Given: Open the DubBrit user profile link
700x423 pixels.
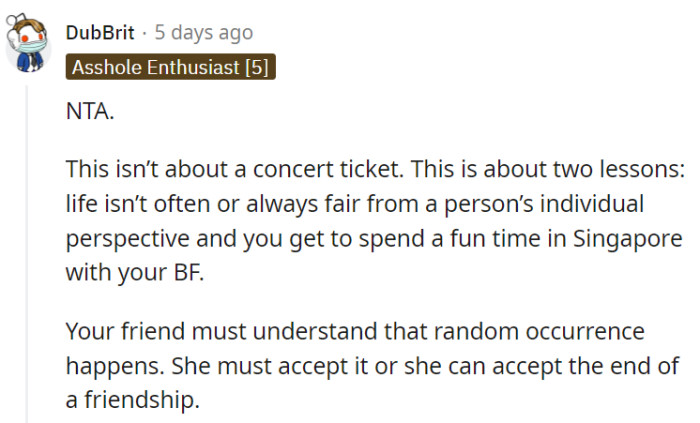Looking at the screenshot, I should tap(99, 33).
